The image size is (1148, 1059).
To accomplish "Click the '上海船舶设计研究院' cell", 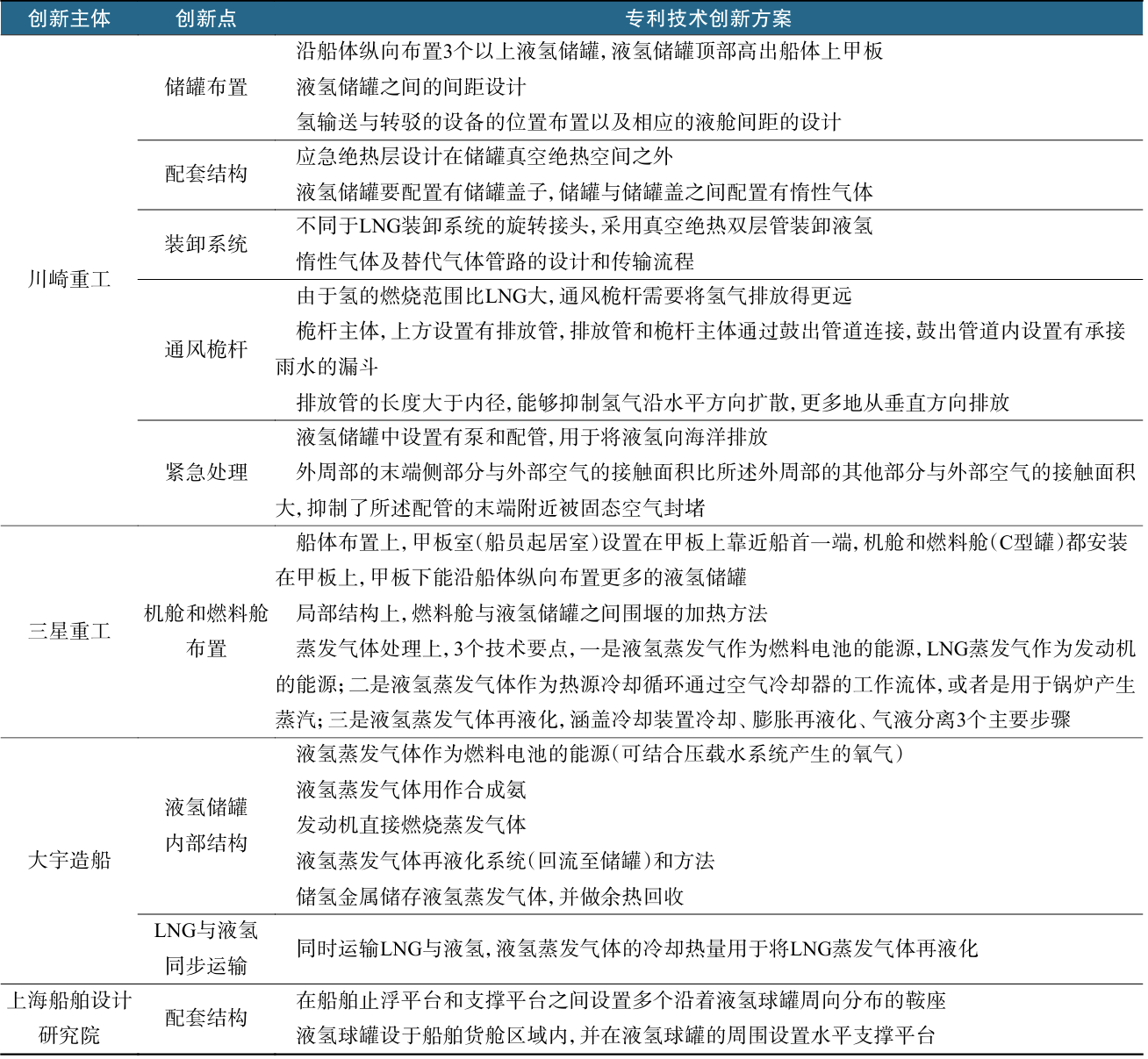I will pos(68,1018).
